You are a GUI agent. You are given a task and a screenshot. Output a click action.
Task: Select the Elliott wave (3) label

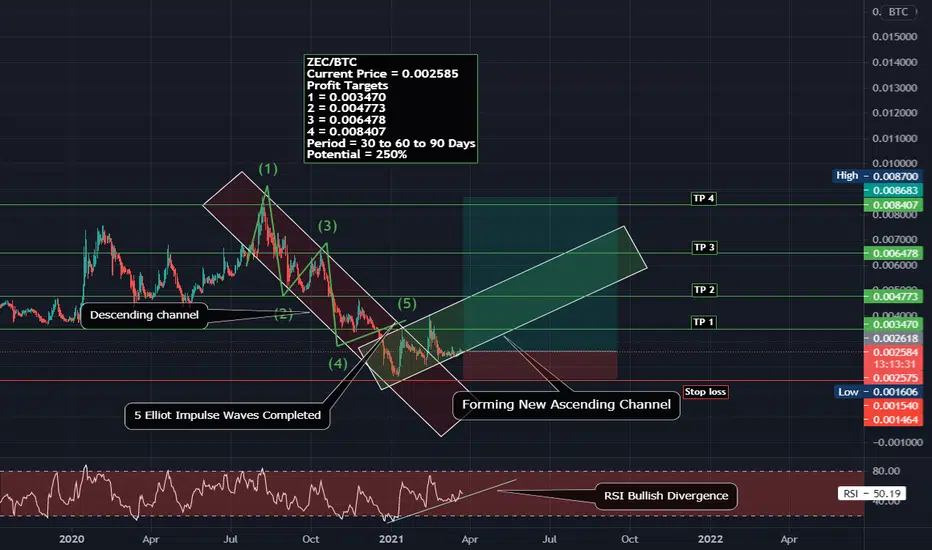[328, 226]
